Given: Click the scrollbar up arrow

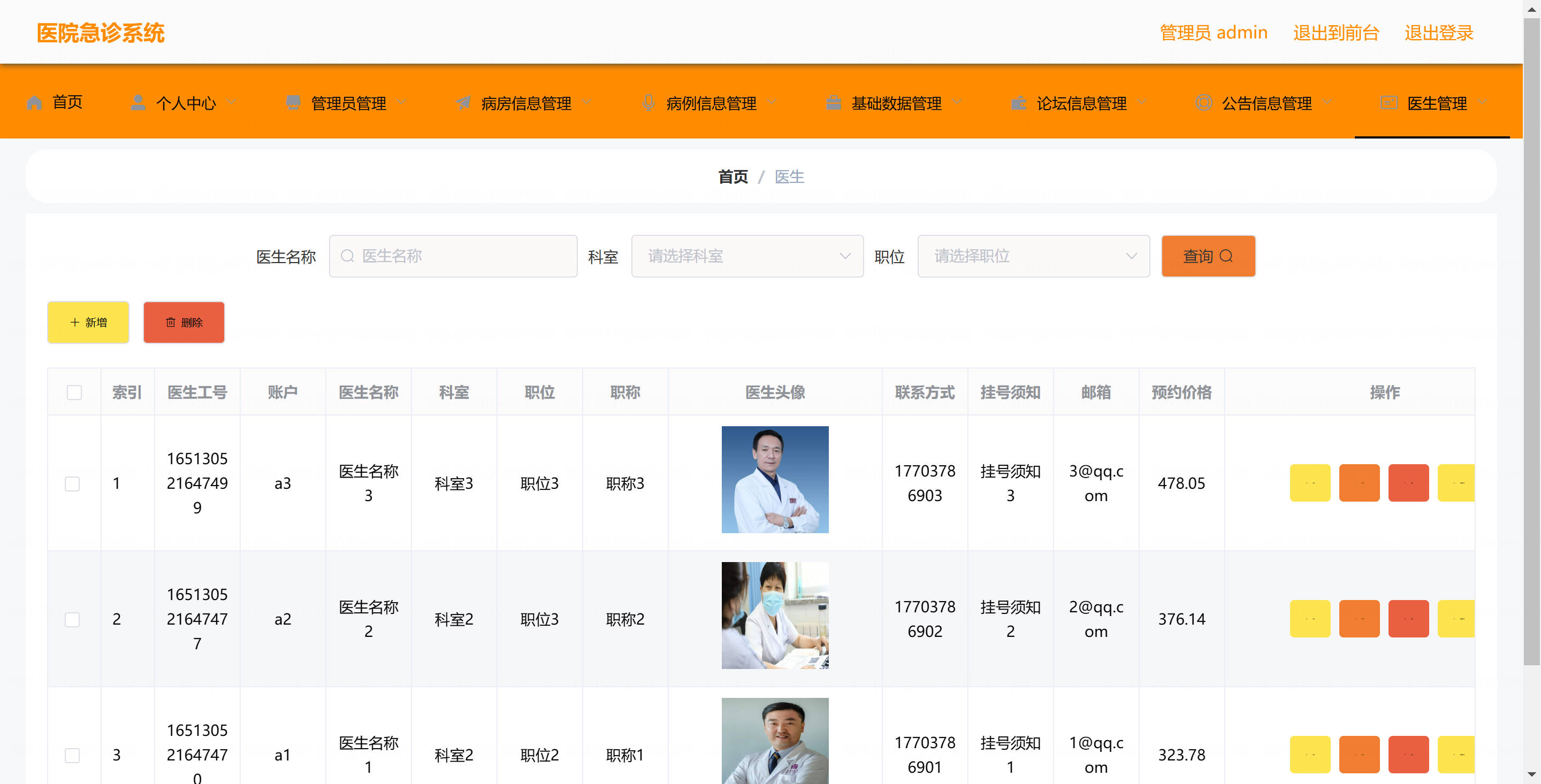Looking at the screenshot, I should pyautogui.click(x=1531, y=9).
